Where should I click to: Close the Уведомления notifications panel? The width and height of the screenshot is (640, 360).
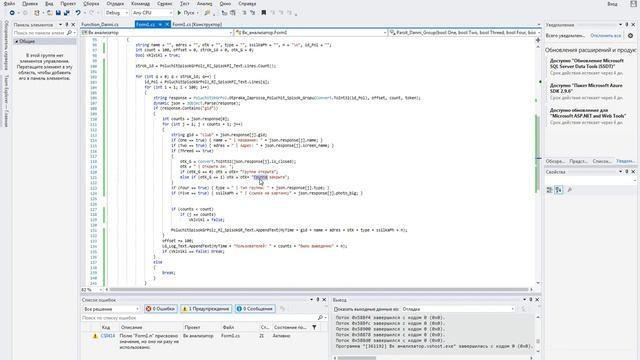pos(633,25)
